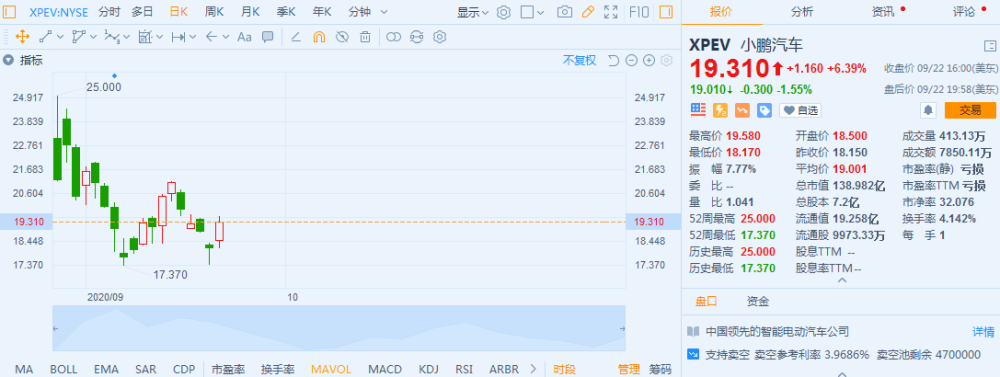Select the angle drawing tool
The height and width of the screenshot is (377, 1000).
[296, 37]
